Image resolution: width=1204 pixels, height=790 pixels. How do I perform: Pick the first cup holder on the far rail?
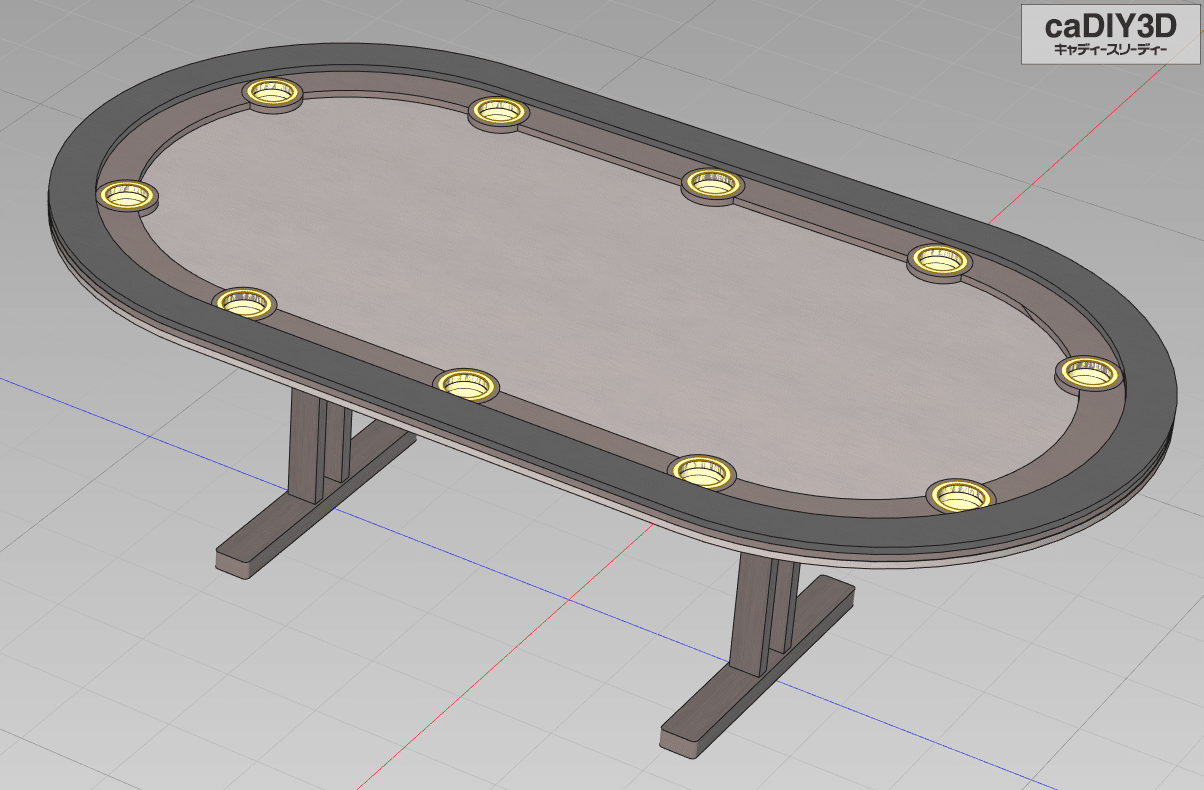(273, 92)
